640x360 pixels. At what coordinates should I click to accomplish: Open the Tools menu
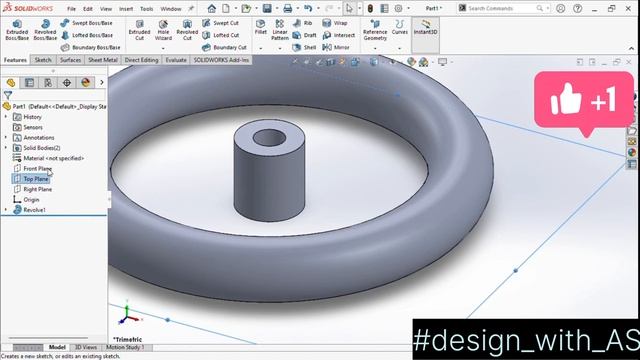147,9
